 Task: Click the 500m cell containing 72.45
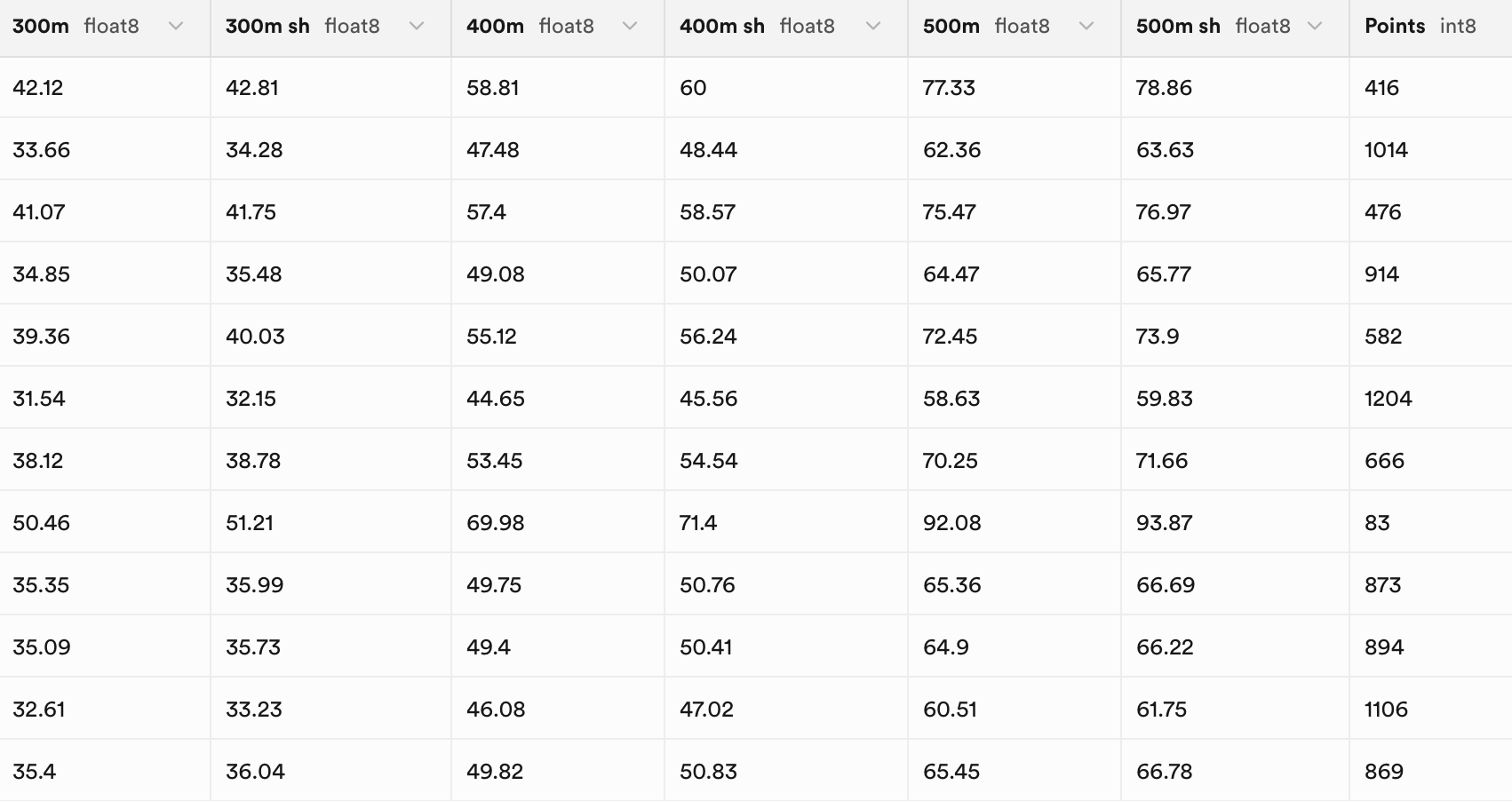(x=950, y=337)
